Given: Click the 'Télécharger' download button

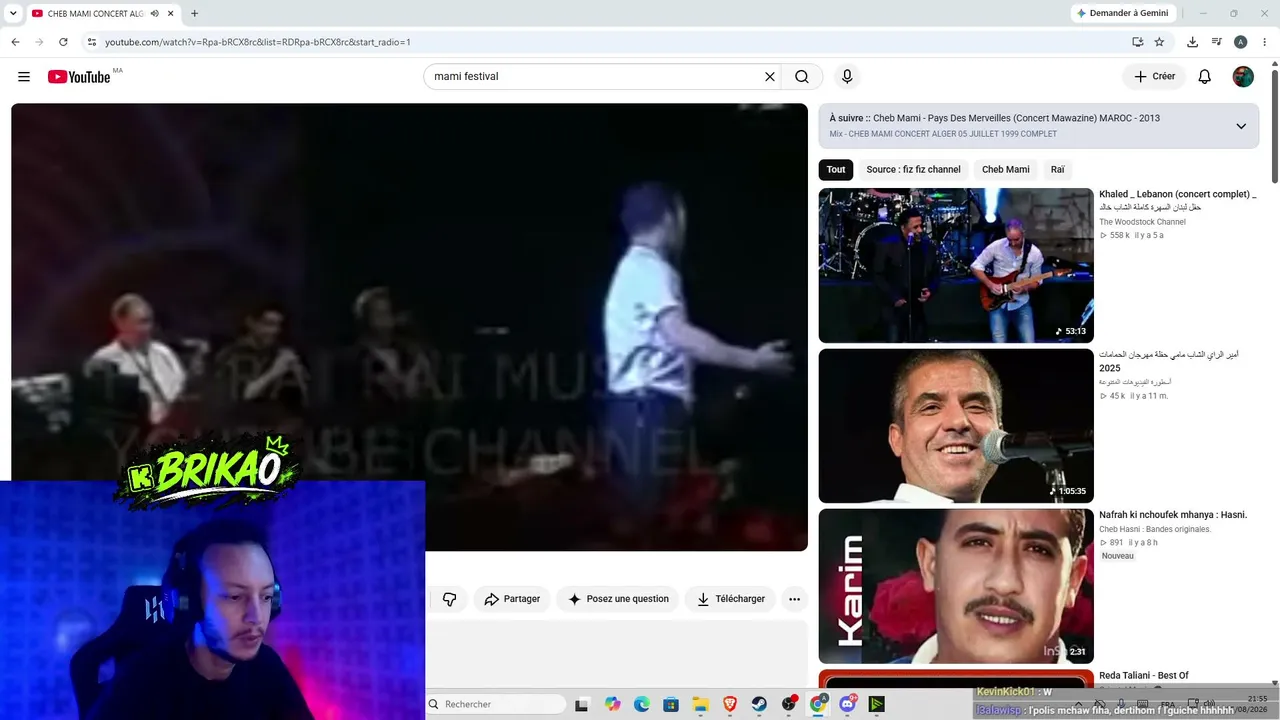Looking at the screenshot, I should 731,599.
